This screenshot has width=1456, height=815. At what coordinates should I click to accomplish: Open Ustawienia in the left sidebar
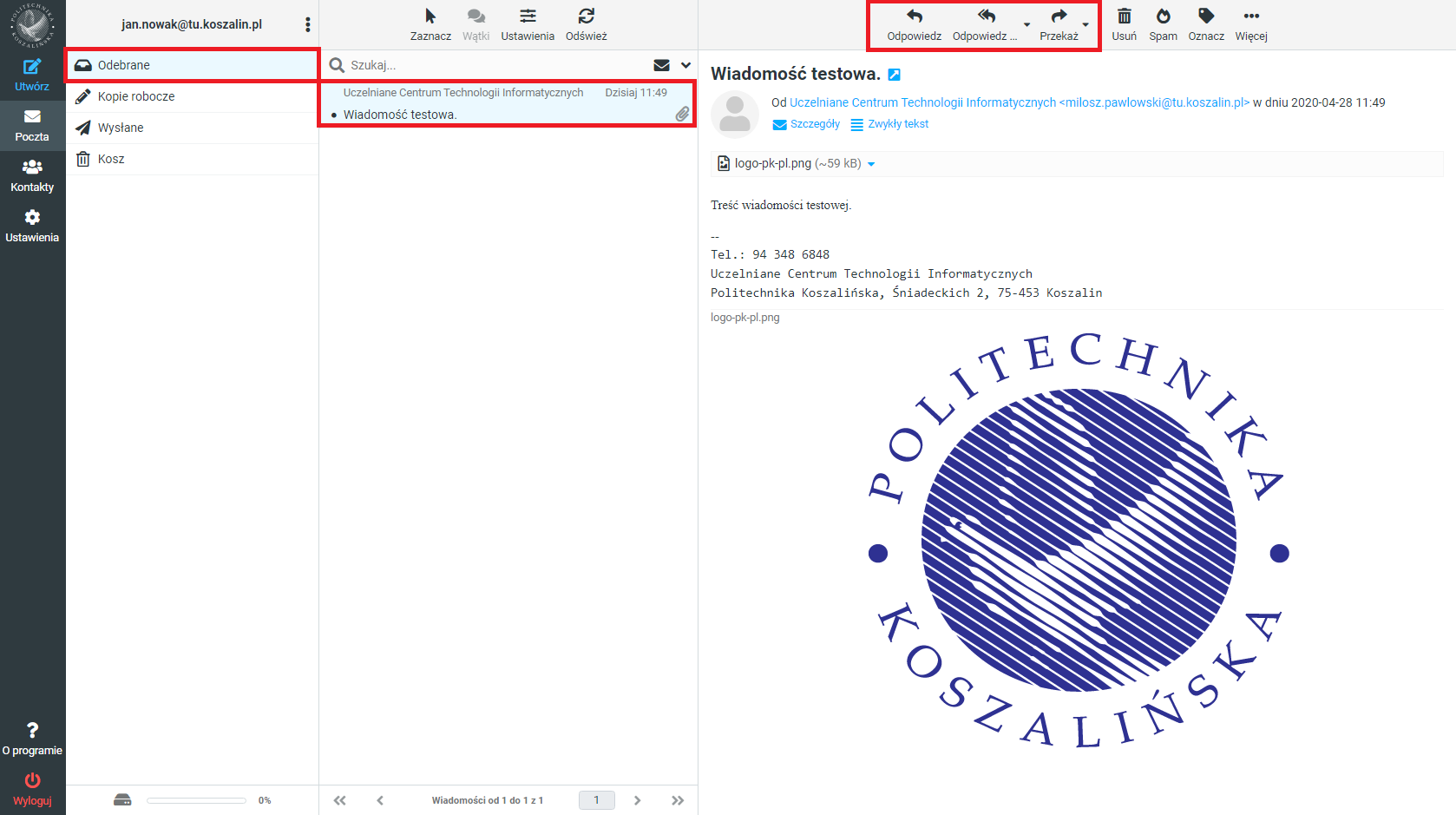32,226
